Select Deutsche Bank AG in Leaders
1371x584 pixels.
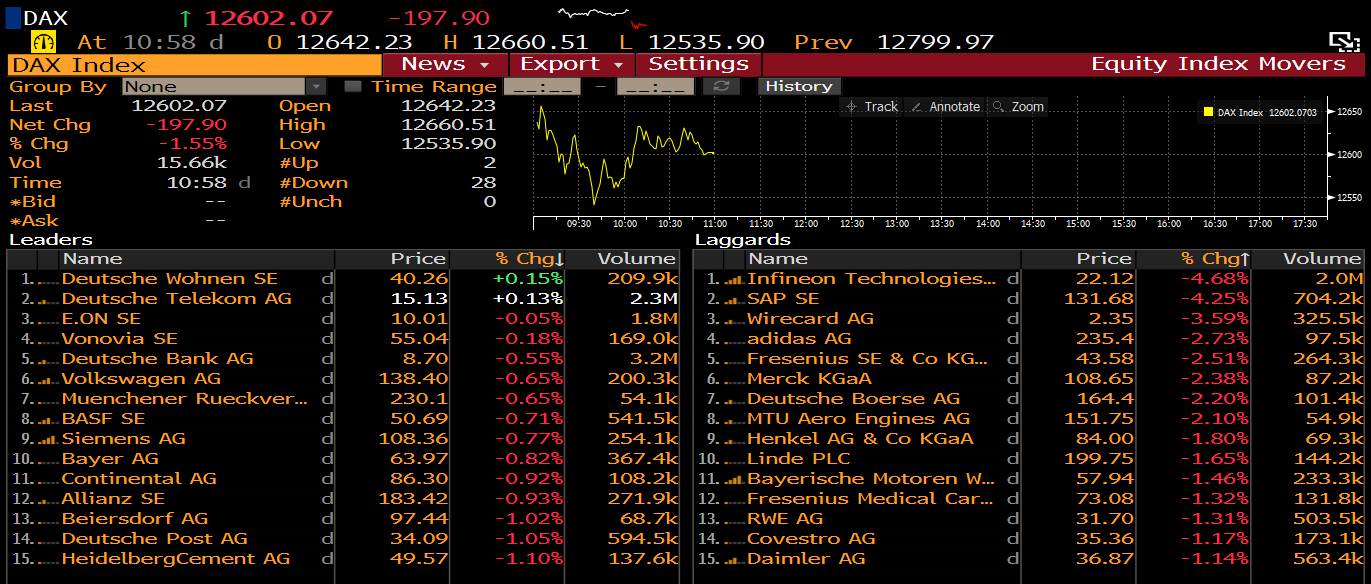click(x=343, y=359)
